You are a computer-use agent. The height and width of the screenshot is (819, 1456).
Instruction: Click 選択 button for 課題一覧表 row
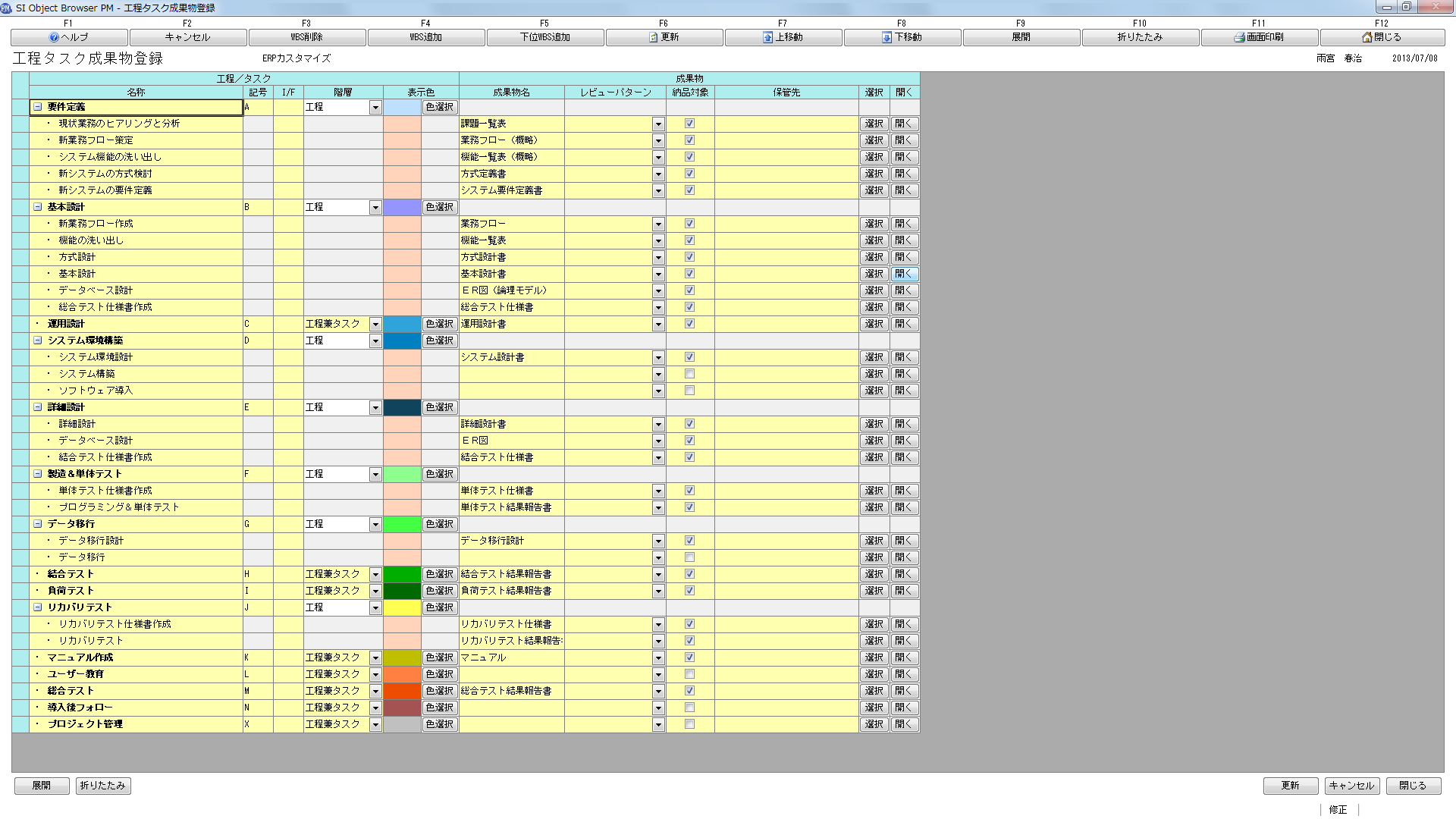click(874, 124)
